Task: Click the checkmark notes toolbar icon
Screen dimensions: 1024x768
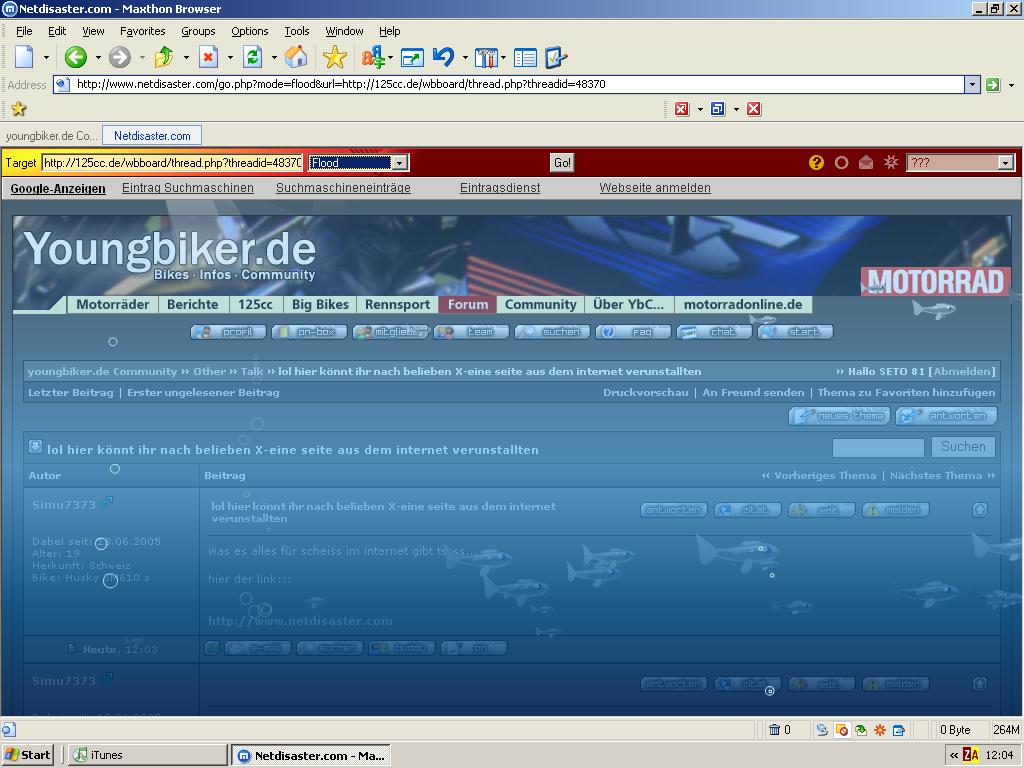Action: click(x=556, y=57)
